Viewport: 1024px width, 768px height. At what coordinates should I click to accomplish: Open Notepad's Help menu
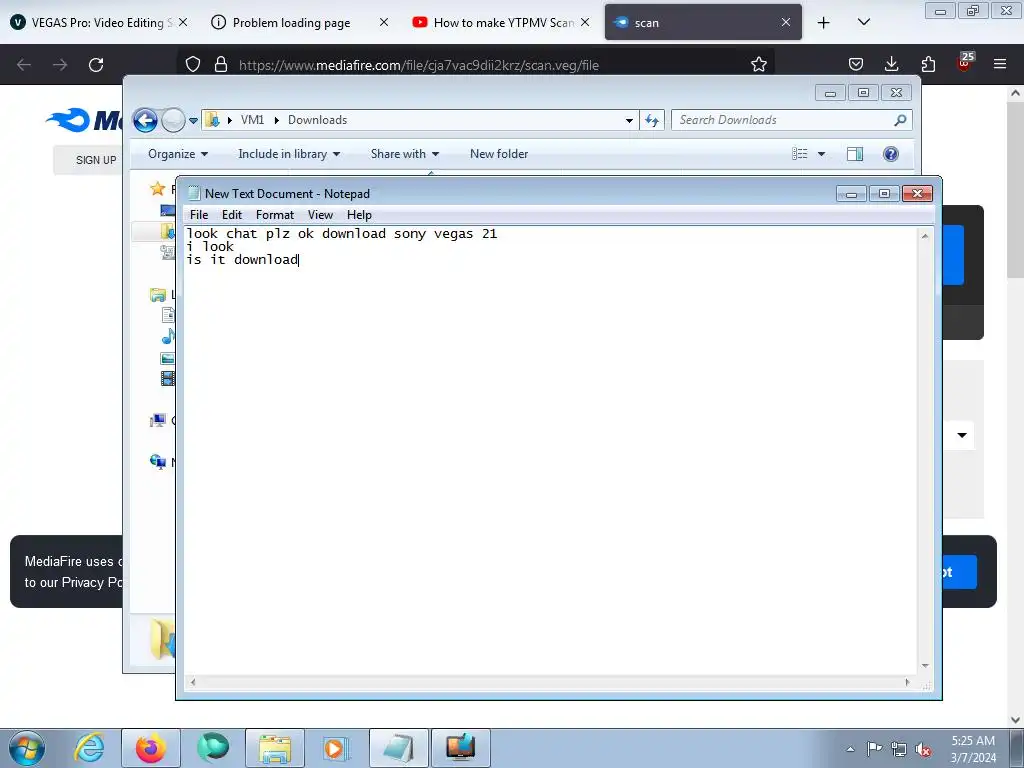[359, 215]
